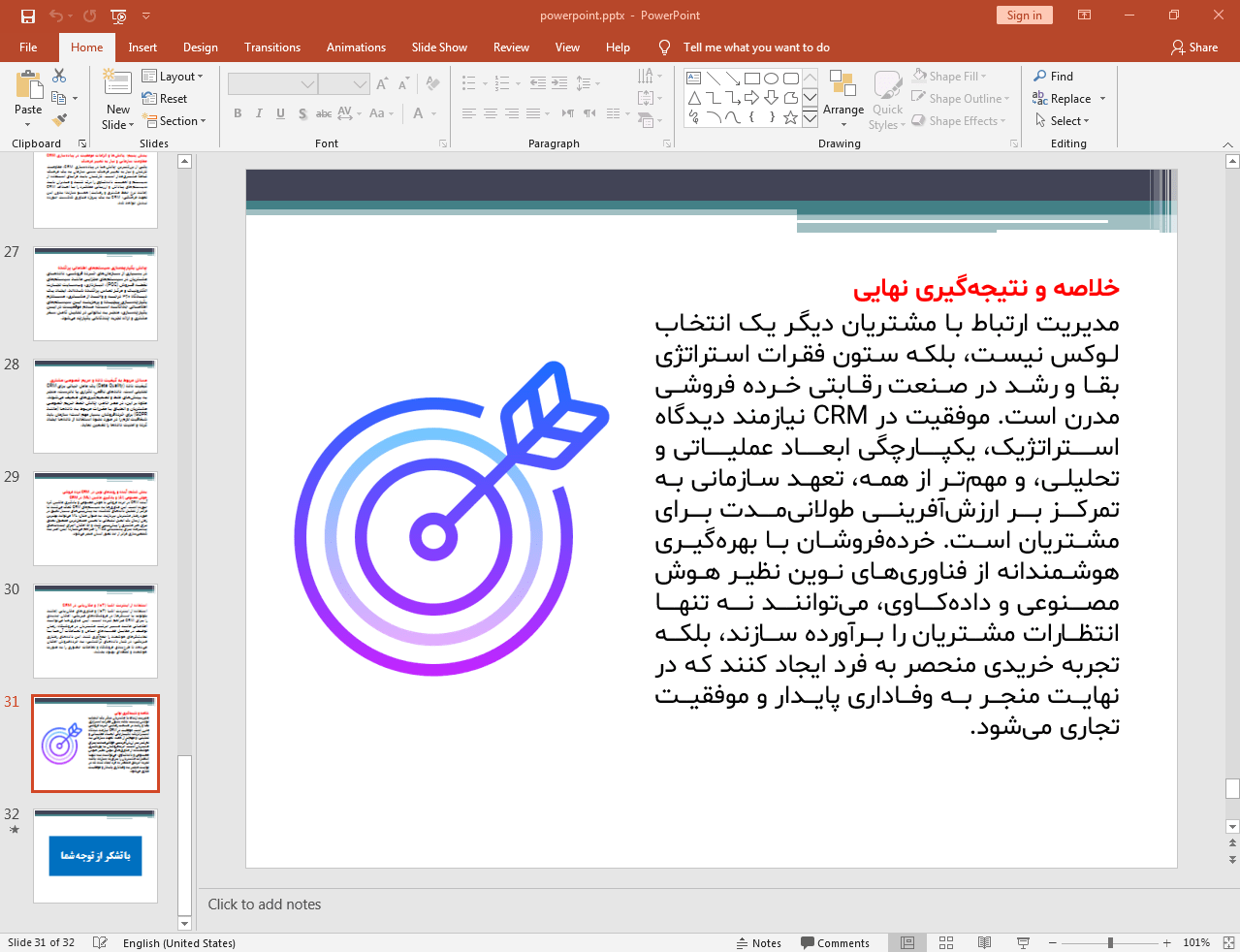Image resolution: width=1240 pixels, height=952 pixels.
Task: Click the Paste clipboard icon
Action: (x=28, y=87)
